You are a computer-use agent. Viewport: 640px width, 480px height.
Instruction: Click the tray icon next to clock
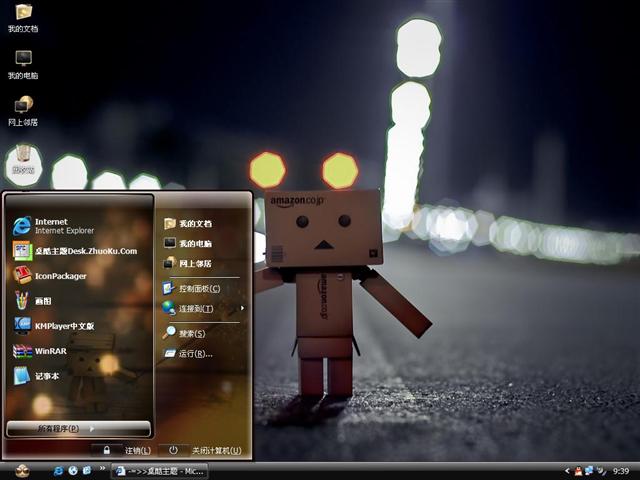click(x=601, y=471)
